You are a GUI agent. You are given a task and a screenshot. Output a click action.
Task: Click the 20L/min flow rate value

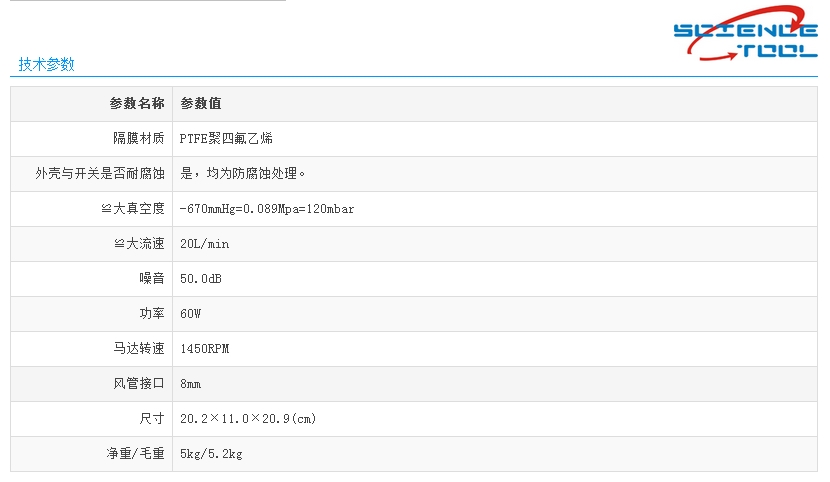[204, 244]
